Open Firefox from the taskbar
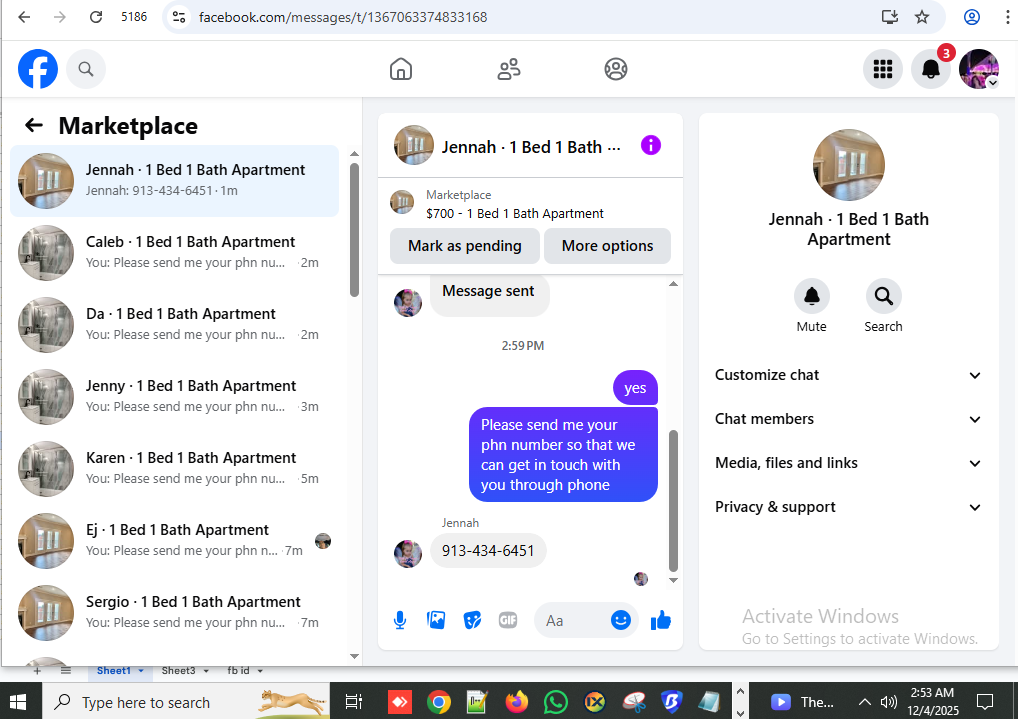1018x719 pixels. tap(517, 702)
